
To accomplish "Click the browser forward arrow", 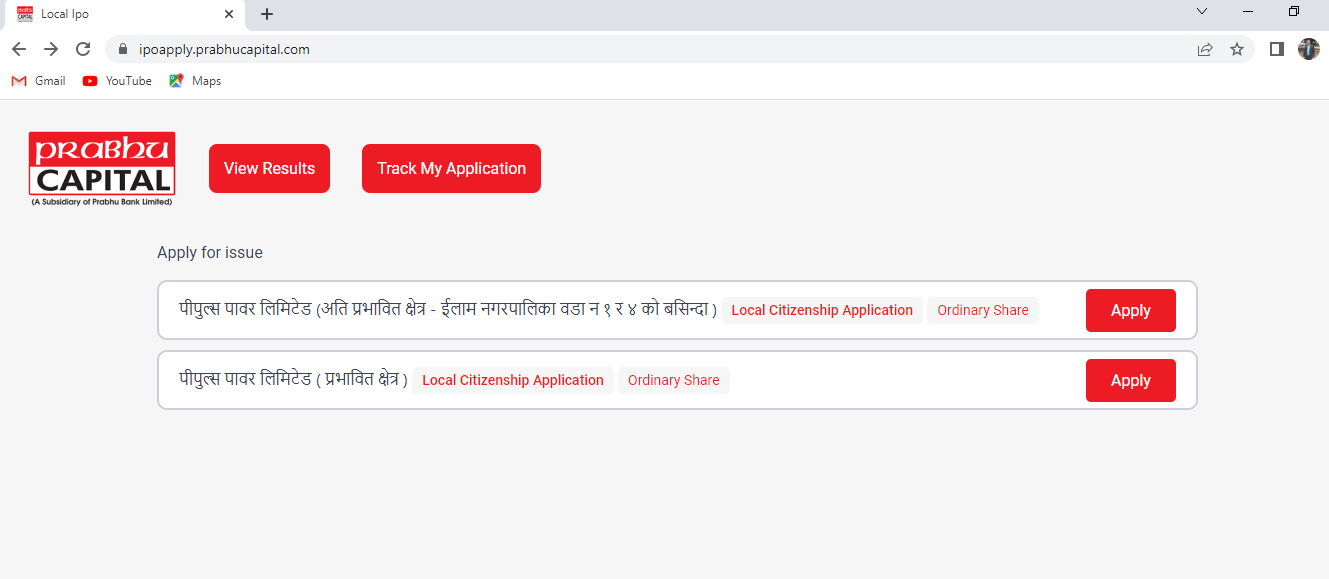I will (51, 49).
